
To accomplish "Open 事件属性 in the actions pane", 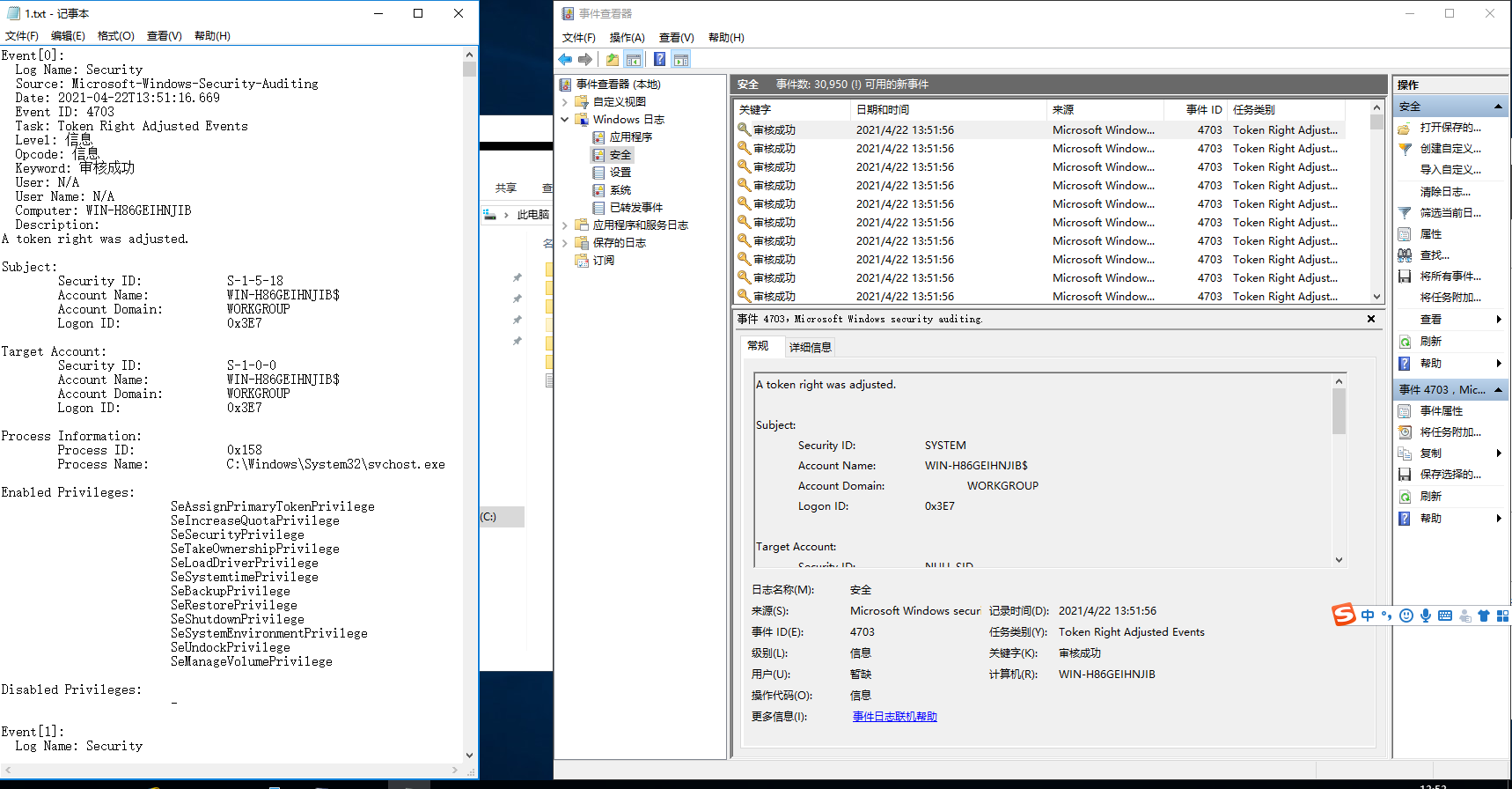I will tap(1442, 411).
